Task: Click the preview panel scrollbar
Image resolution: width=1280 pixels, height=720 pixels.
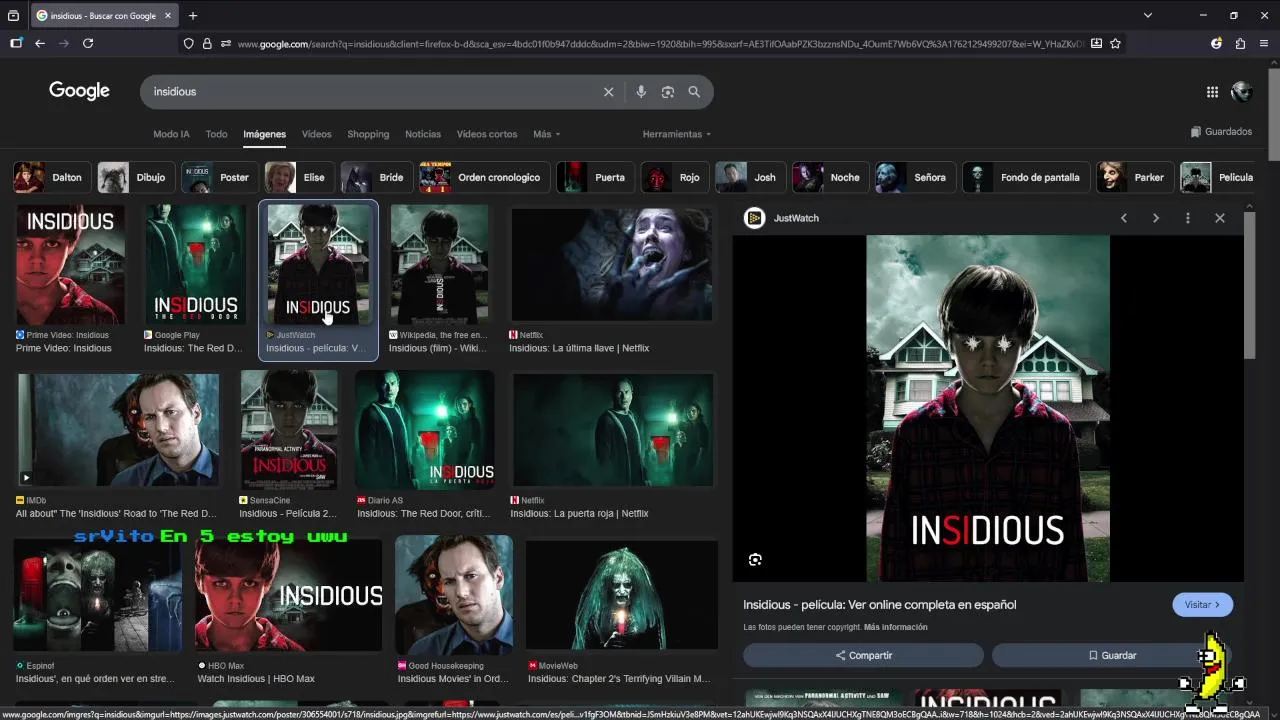Action: (1250, 285)
